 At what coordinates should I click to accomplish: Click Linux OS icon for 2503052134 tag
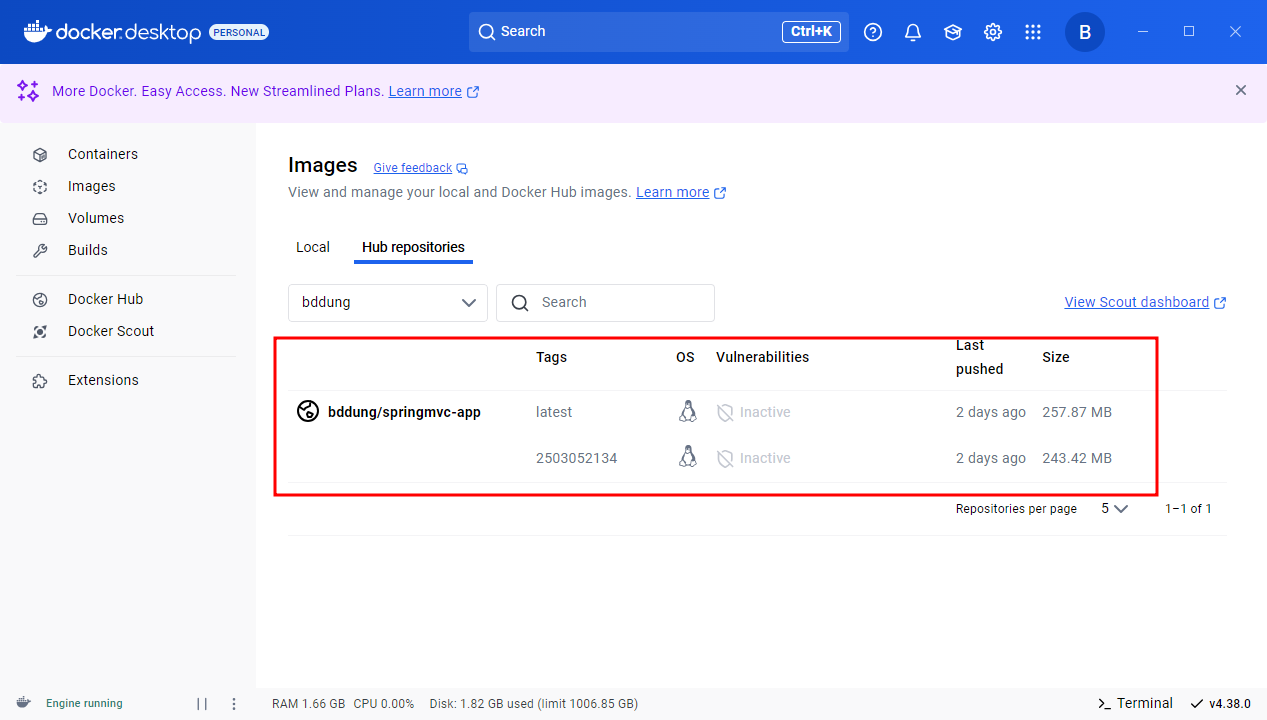pyautogui.click(x=687, y=457)
